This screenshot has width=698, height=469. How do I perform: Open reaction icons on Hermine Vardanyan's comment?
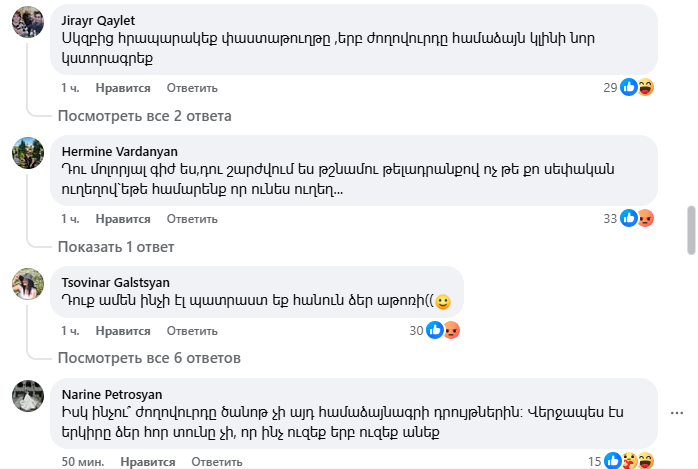(x=637, y=218)
